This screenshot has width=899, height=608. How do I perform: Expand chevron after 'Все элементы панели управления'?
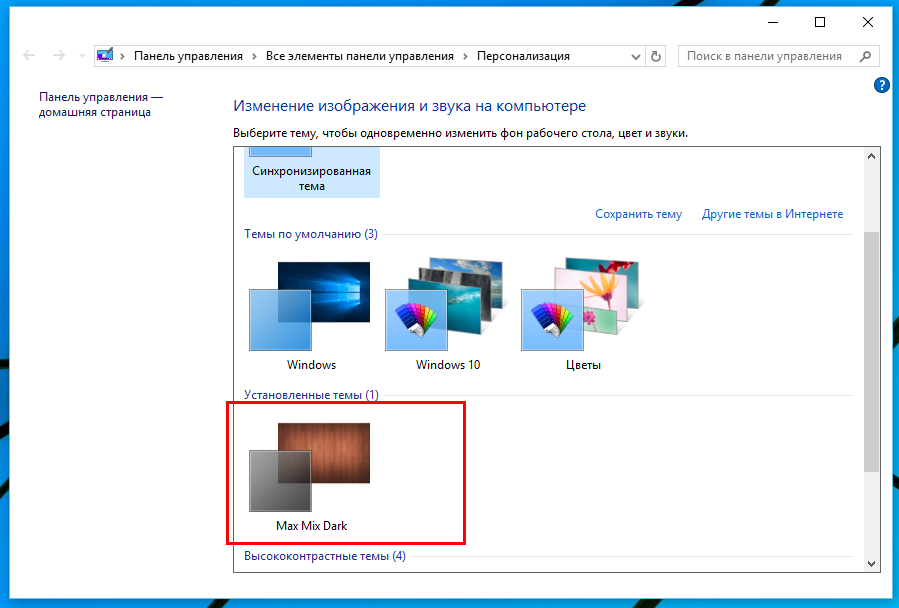465,56
